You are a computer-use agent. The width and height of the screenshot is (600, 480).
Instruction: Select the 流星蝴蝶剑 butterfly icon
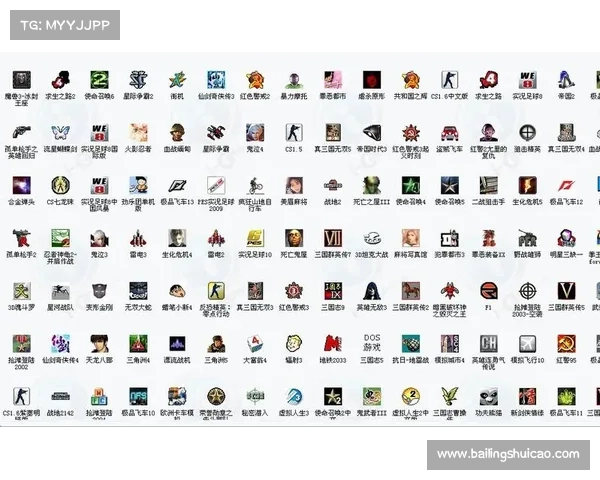coord(60,132)
